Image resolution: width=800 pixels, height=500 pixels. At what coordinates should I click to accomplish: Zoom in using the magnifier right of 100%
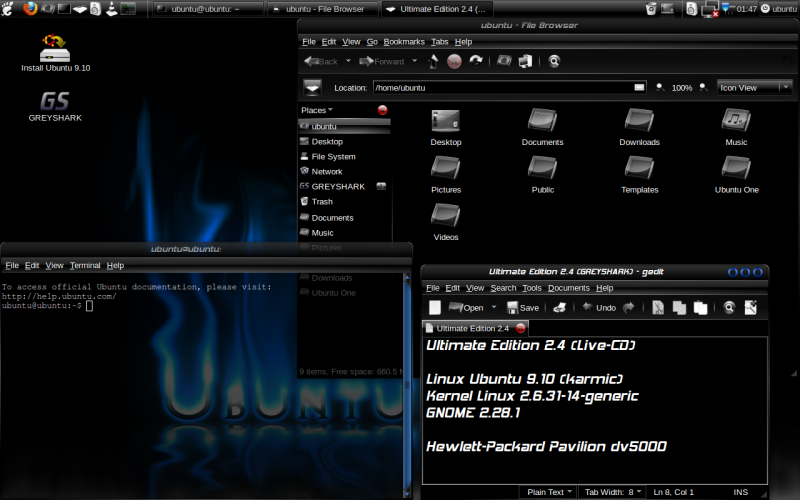[x=704, y=87]
